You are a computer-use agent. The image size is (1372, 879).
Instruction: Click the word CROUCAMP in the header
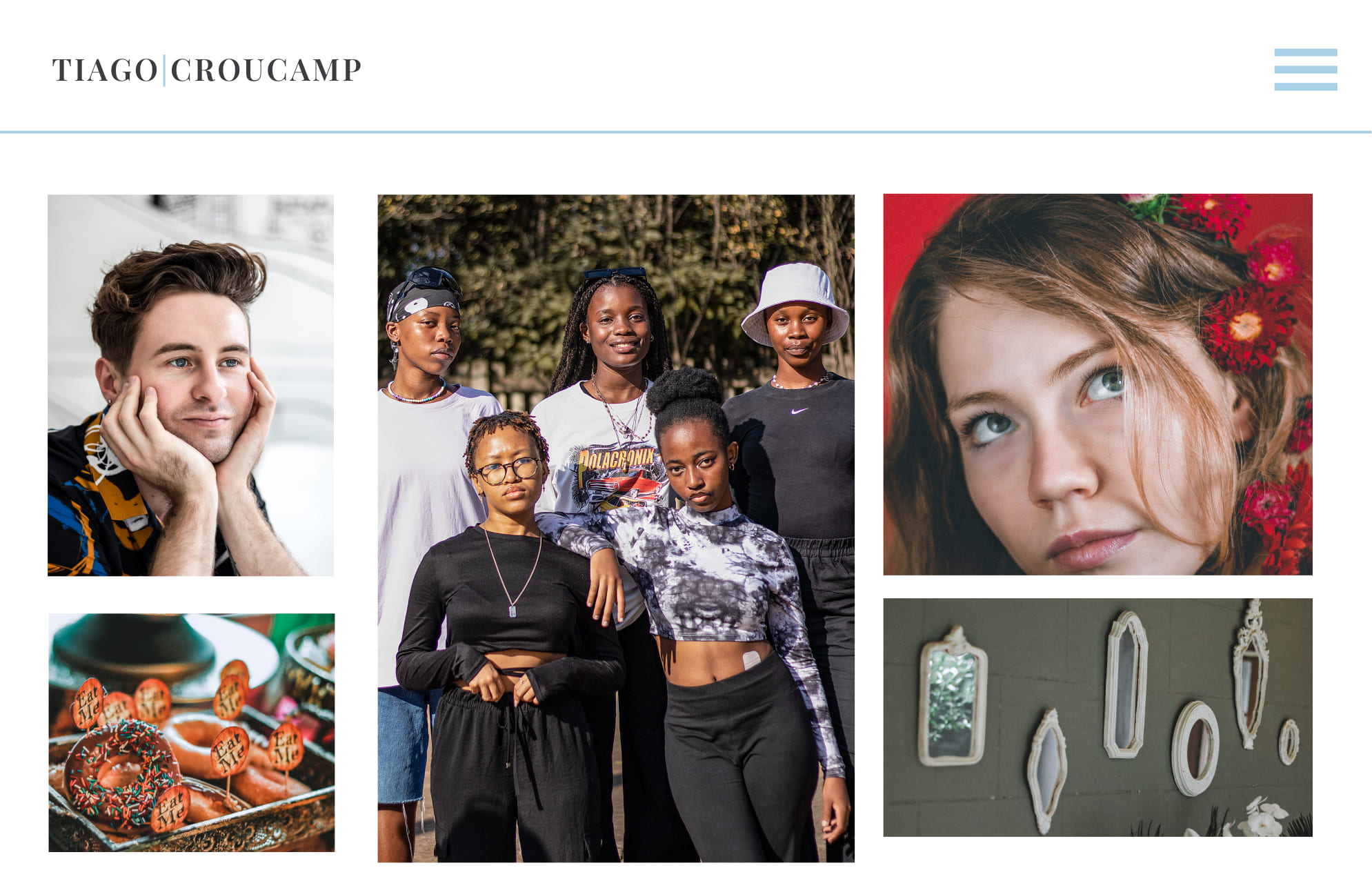tap(266, 70)
